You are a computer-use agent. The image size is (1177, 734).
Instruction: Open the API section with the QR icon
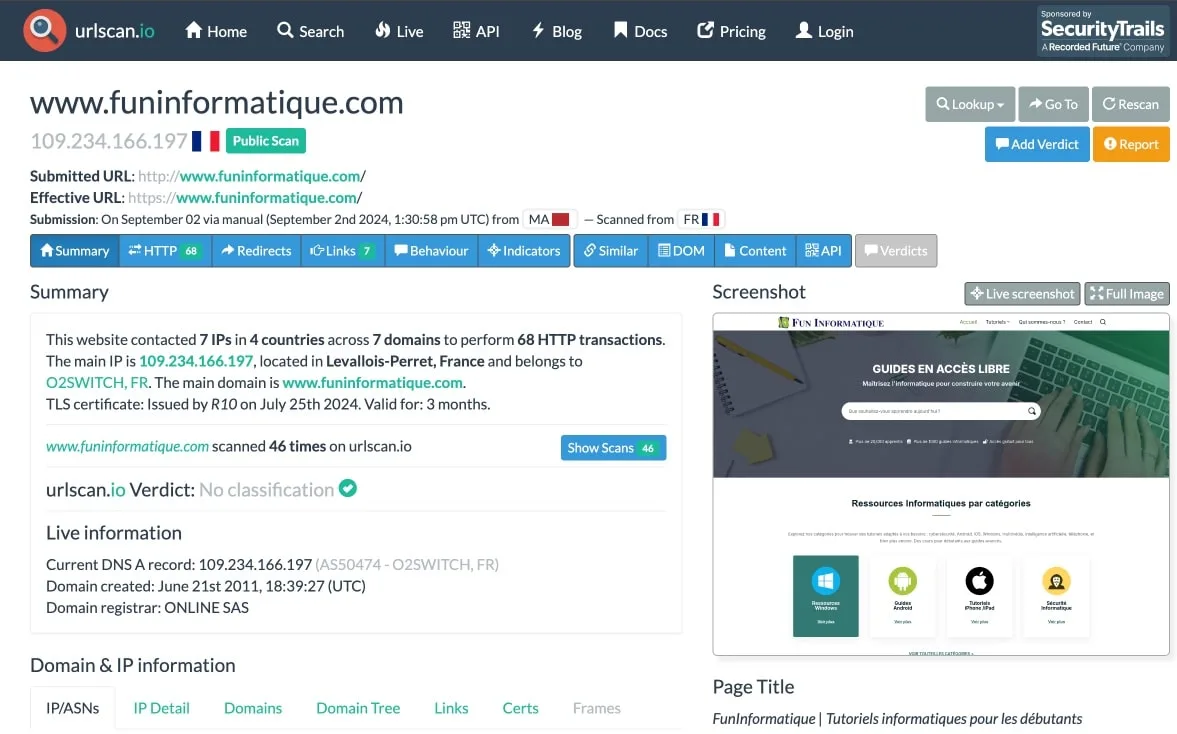tap(459, 31)
